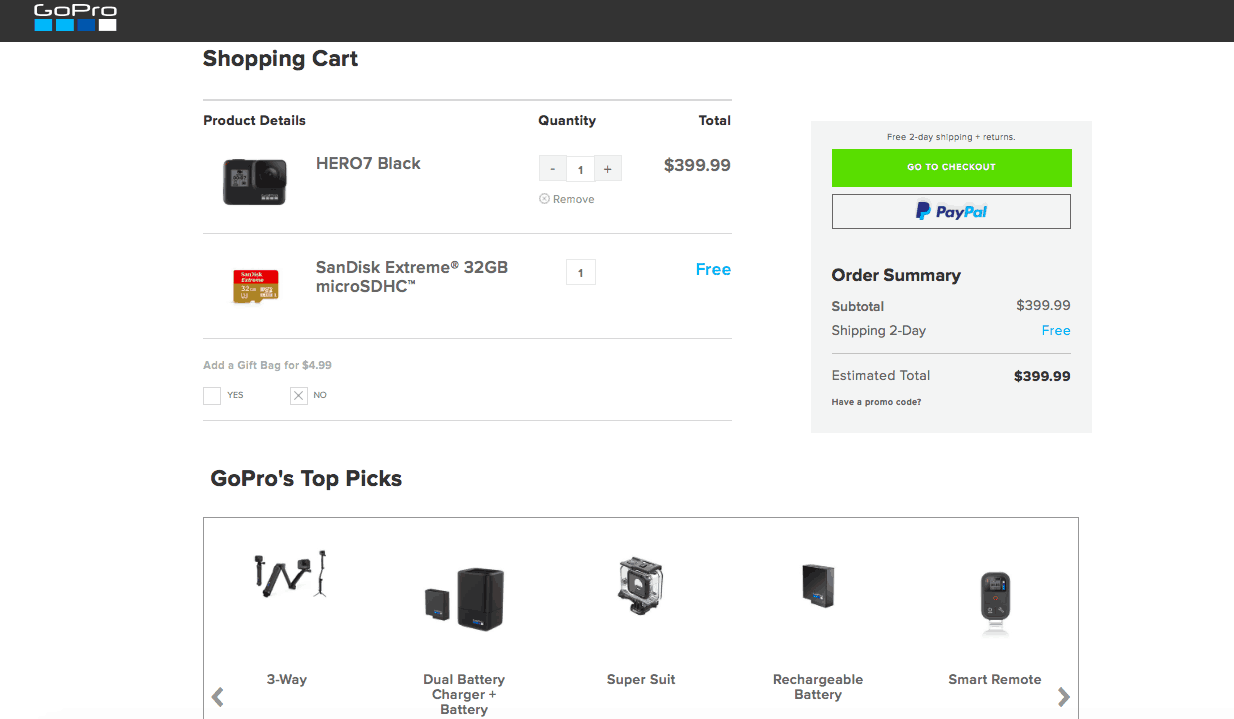This screenshot has width=1234, height=719.
Task: Click the Product Details column header
Action: [x=254, y=120]
